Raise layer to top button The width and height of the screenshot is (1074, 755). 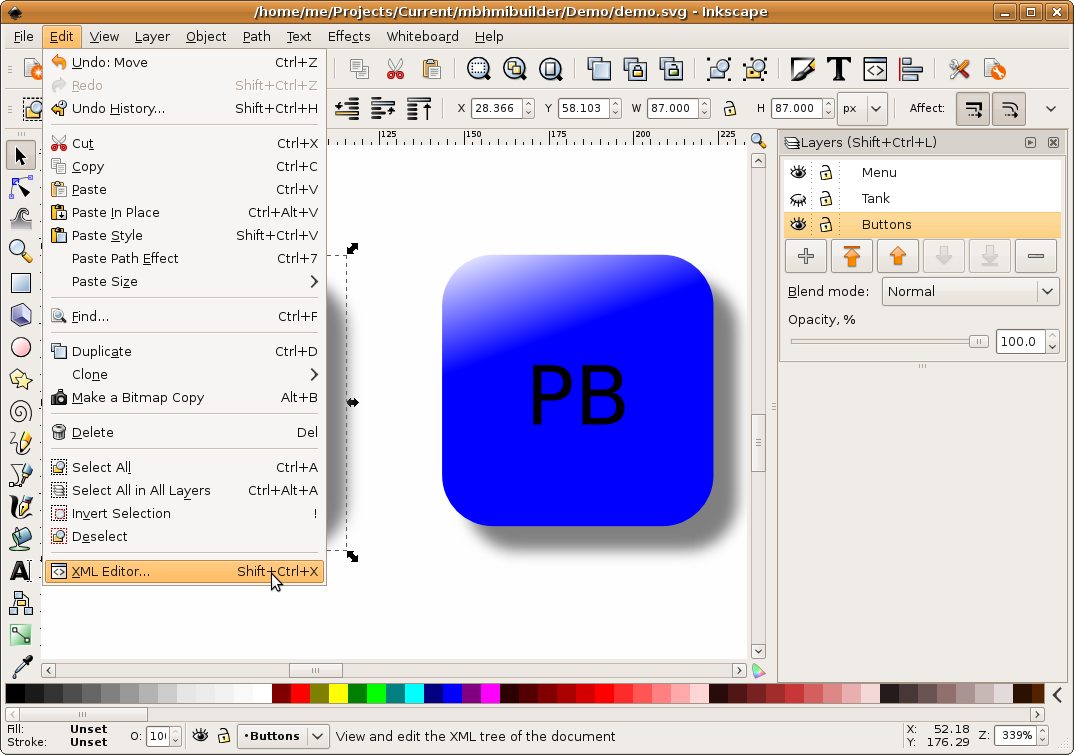[851, 256]
